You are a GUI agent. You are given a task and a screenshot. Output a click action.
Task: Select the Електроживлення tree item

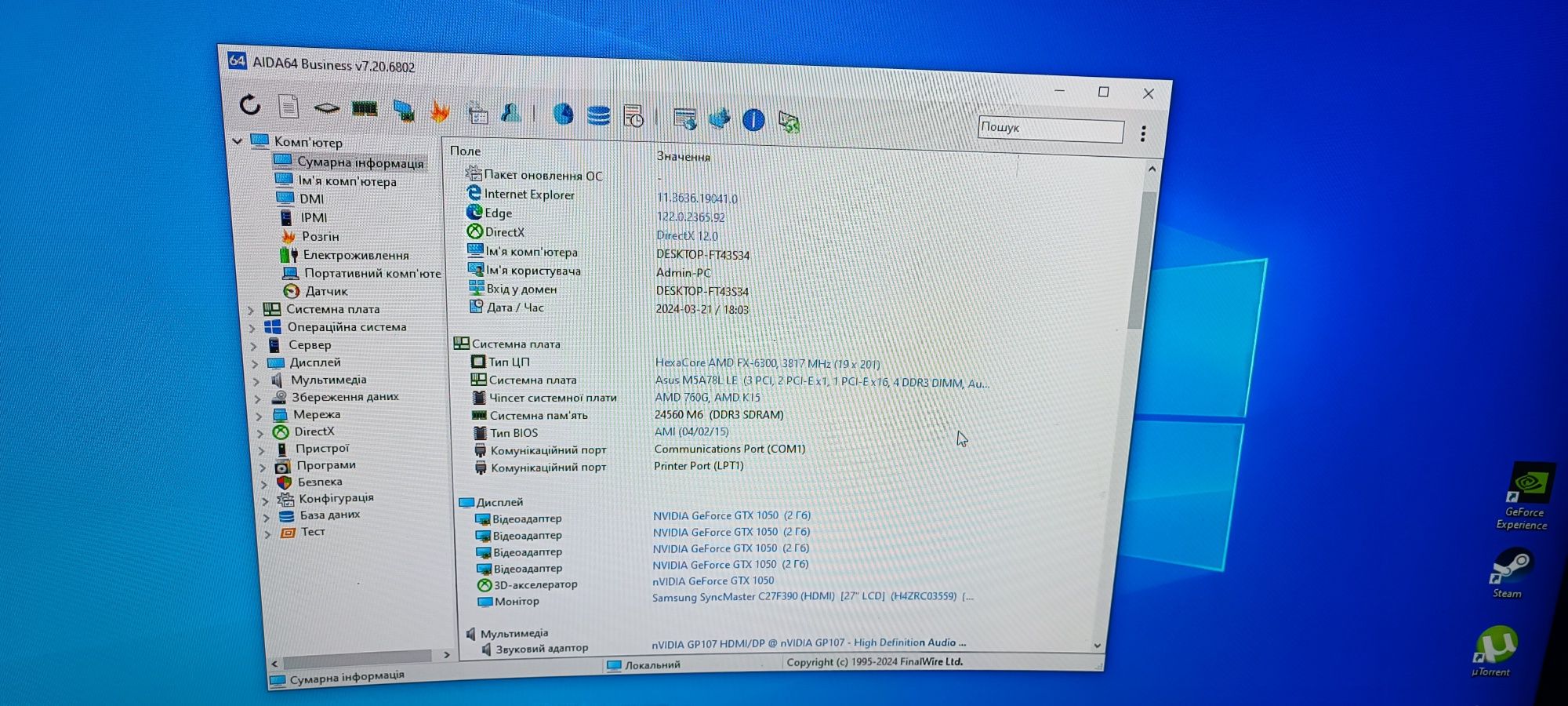tap(356, 255)
